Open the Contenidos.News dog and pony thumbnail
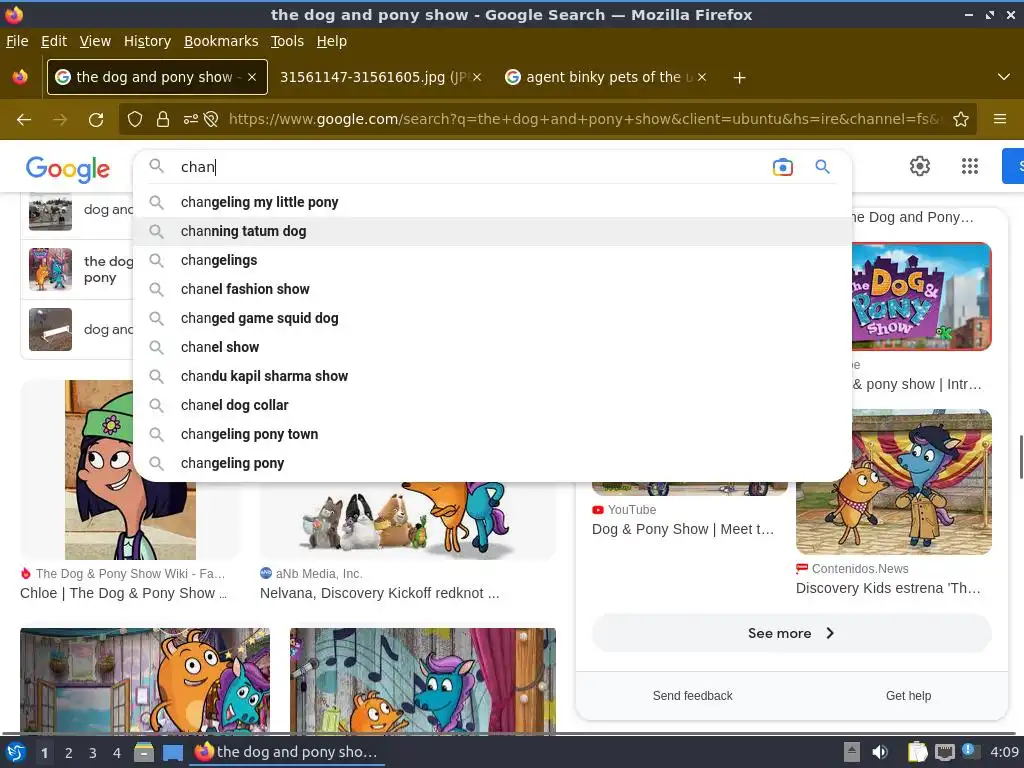Viewport: 1024px width, 768px height. pyautogui.click(x=893, y=482)
